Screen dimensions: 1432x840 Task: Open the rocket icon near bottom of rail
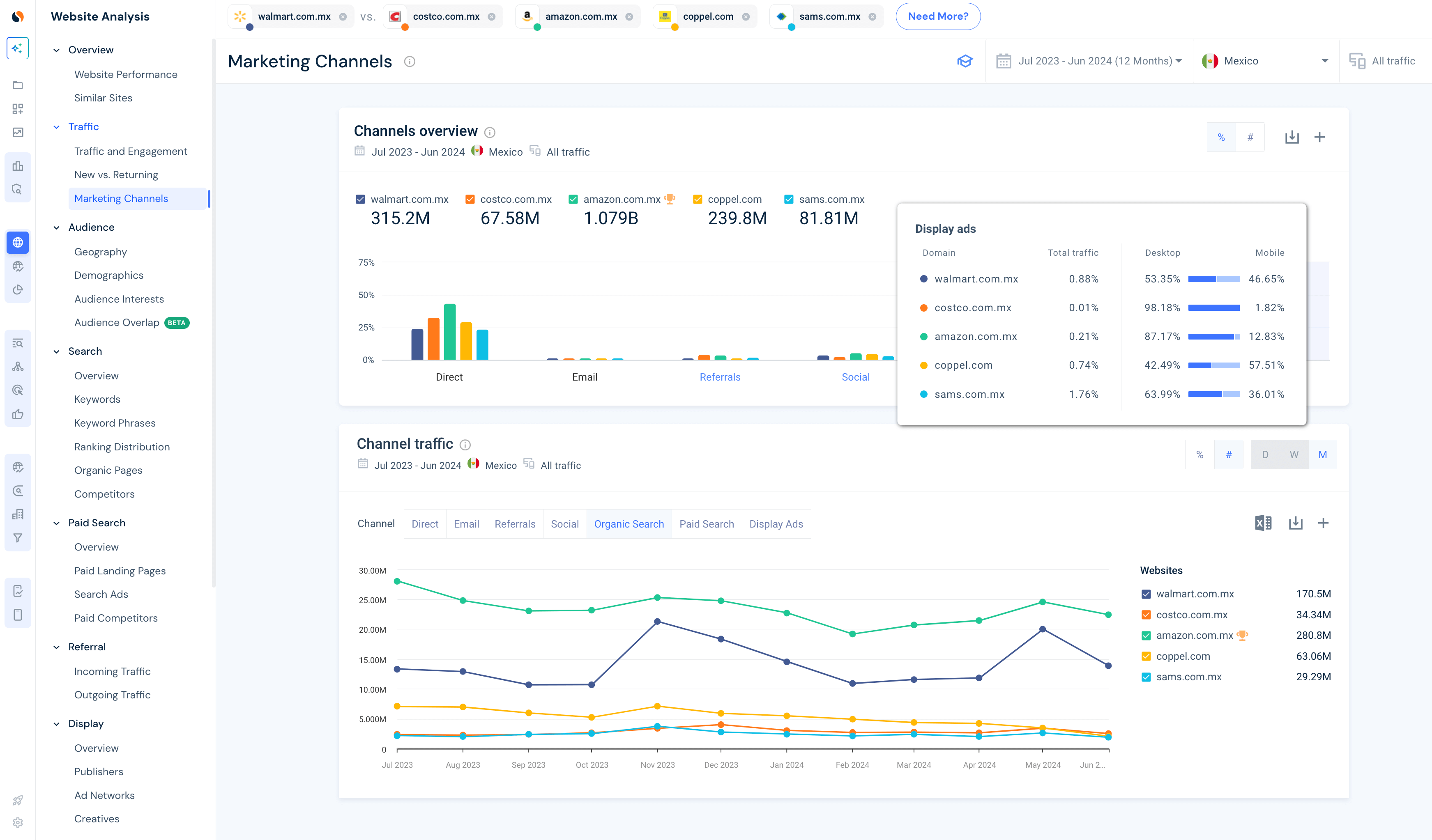[18, 800]
